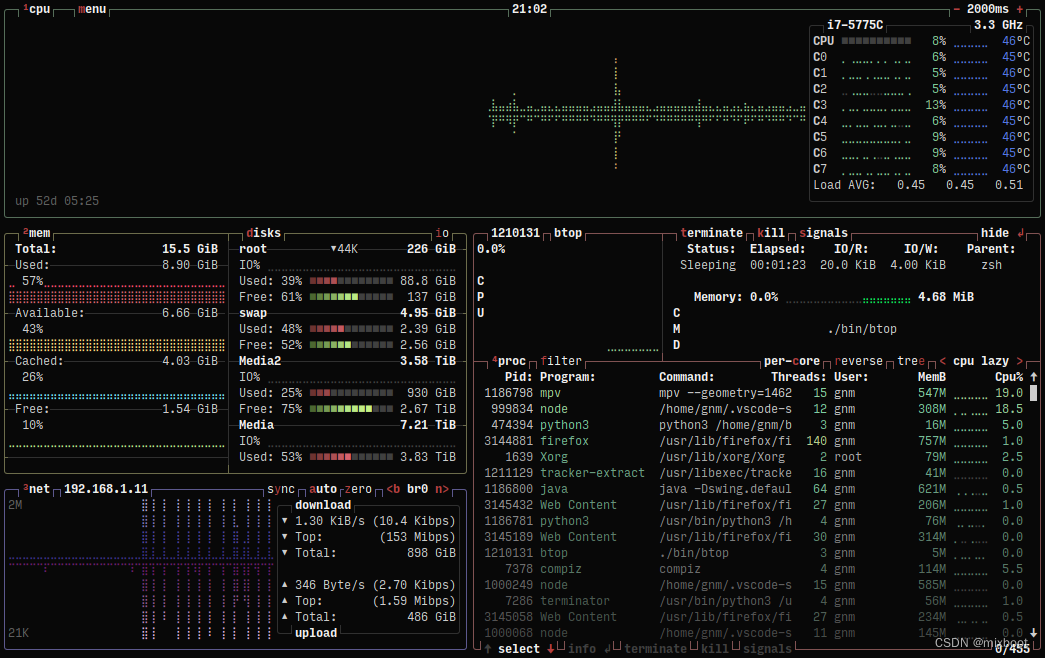Screen dimensions: 1045x658
Task: Click the 2000ms update interval value
Action: [988, 9]
